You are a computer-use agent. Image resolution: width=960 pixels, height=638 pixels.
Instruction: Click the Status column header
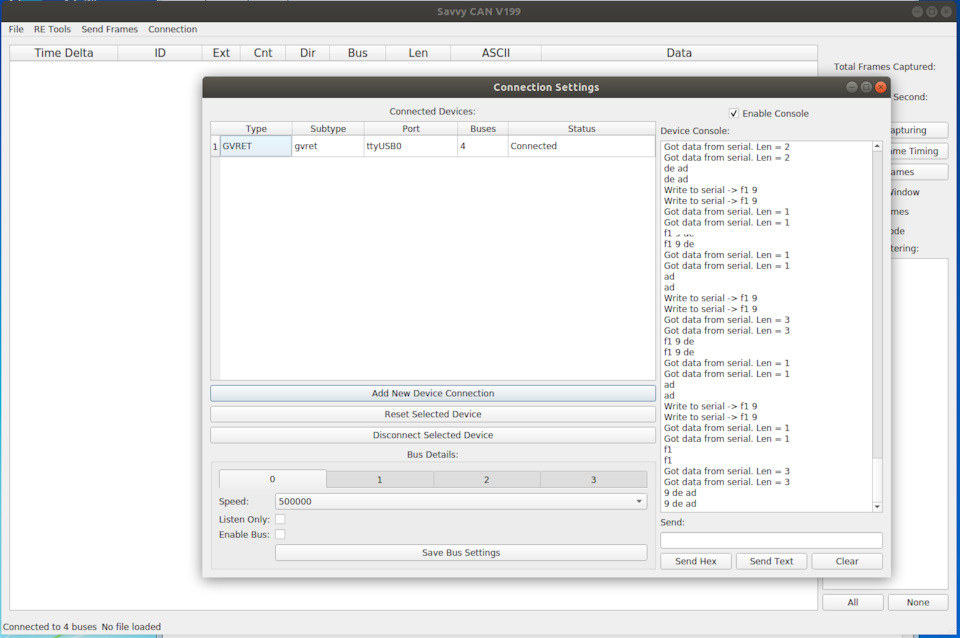tap(581, 129)
